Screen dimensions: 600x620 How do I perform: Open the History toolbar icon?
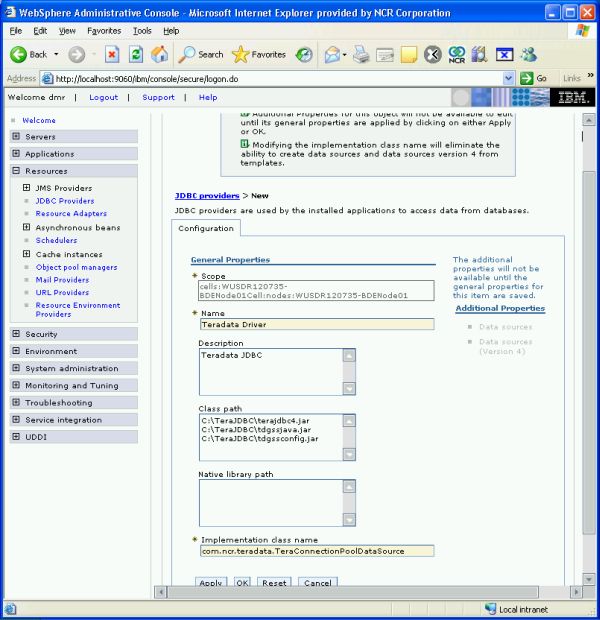point(304,55)
